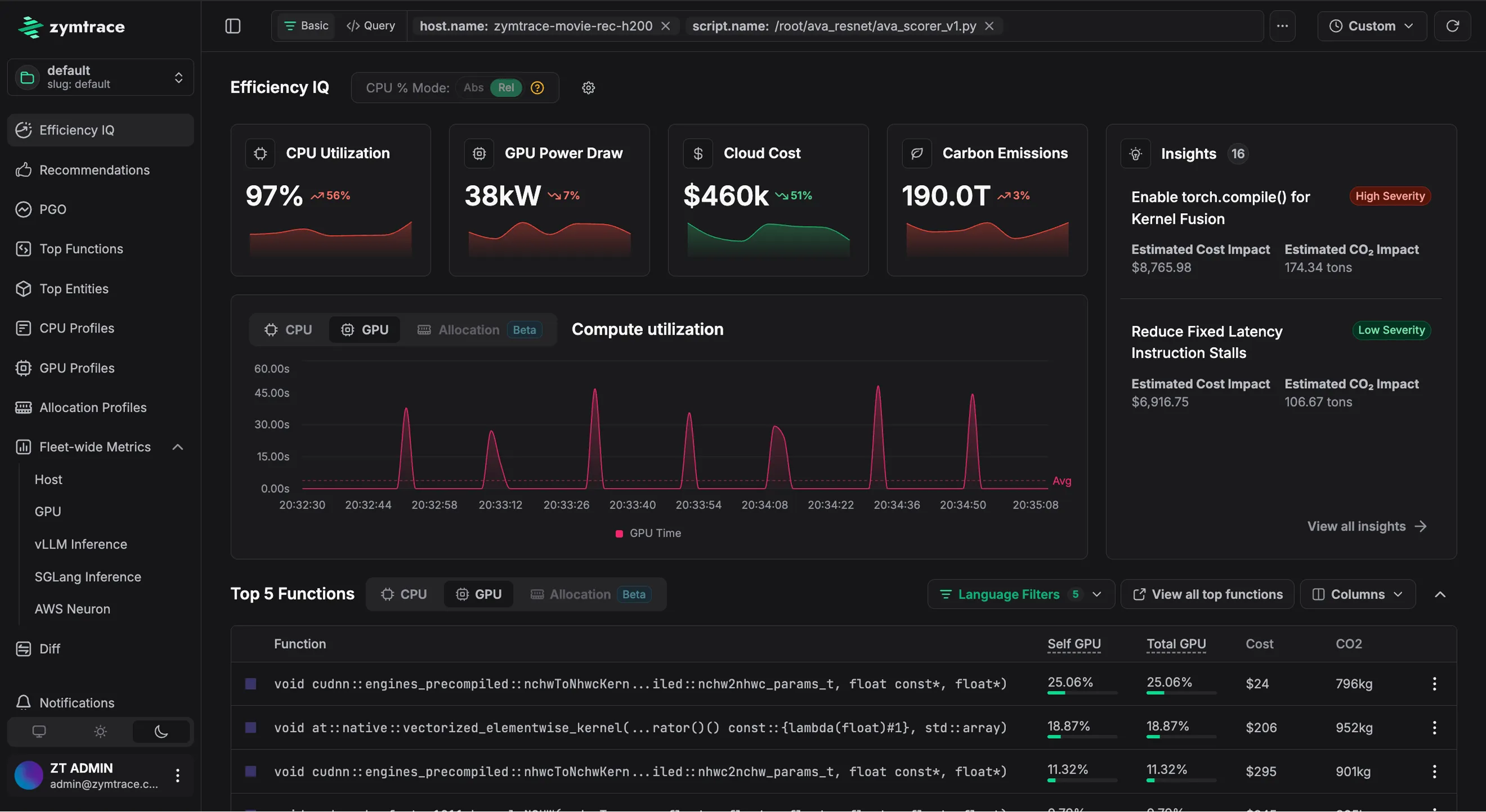Select light theme sun toggle

(x=100, y=732)
